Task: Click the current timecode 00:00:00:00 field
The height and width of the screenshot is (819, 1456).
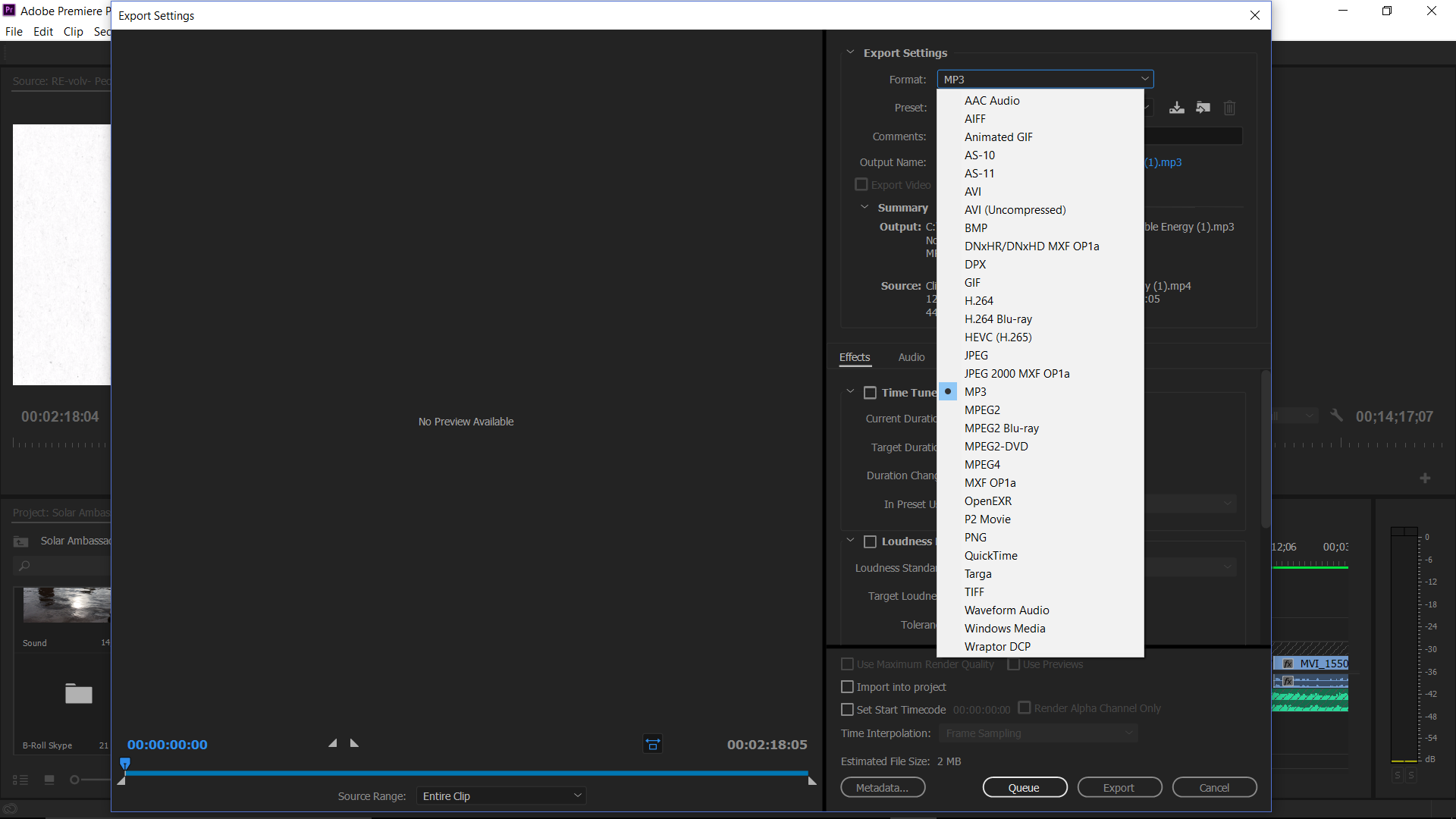Action: [167, 745]
